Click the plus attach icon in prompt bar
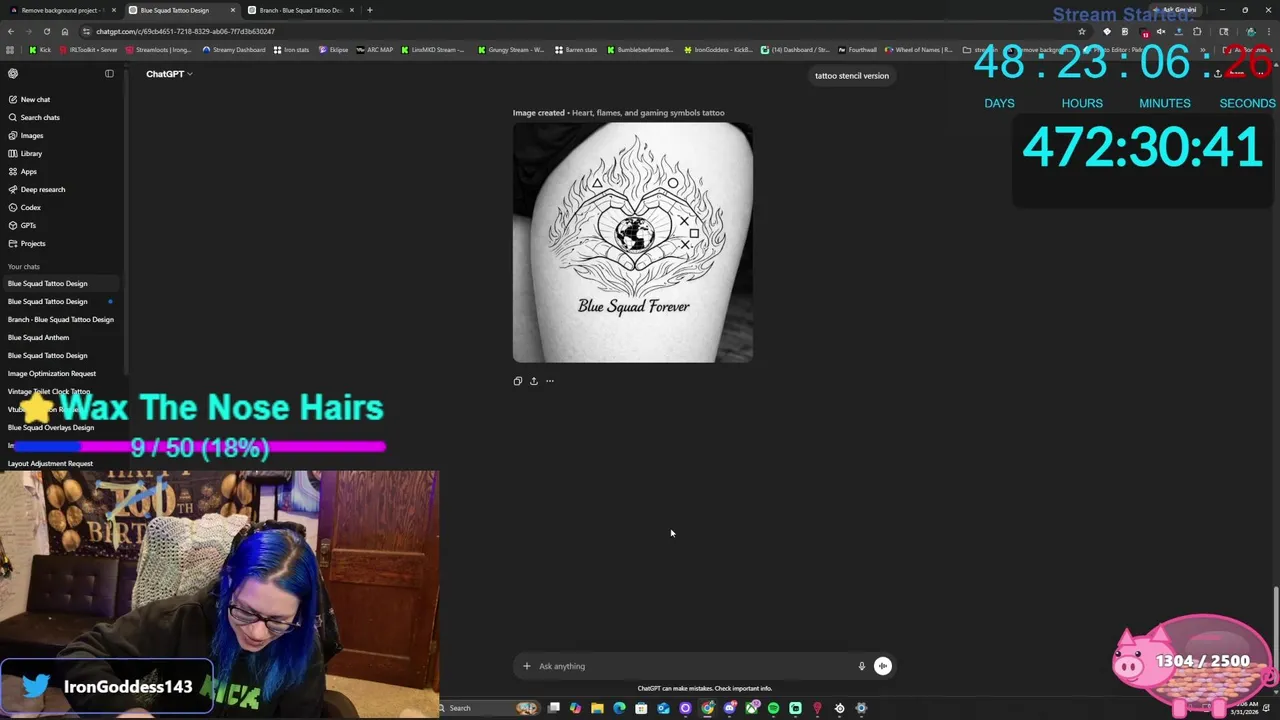The height and width of the screenshot is (720, 1280). [x=527, y=666]
